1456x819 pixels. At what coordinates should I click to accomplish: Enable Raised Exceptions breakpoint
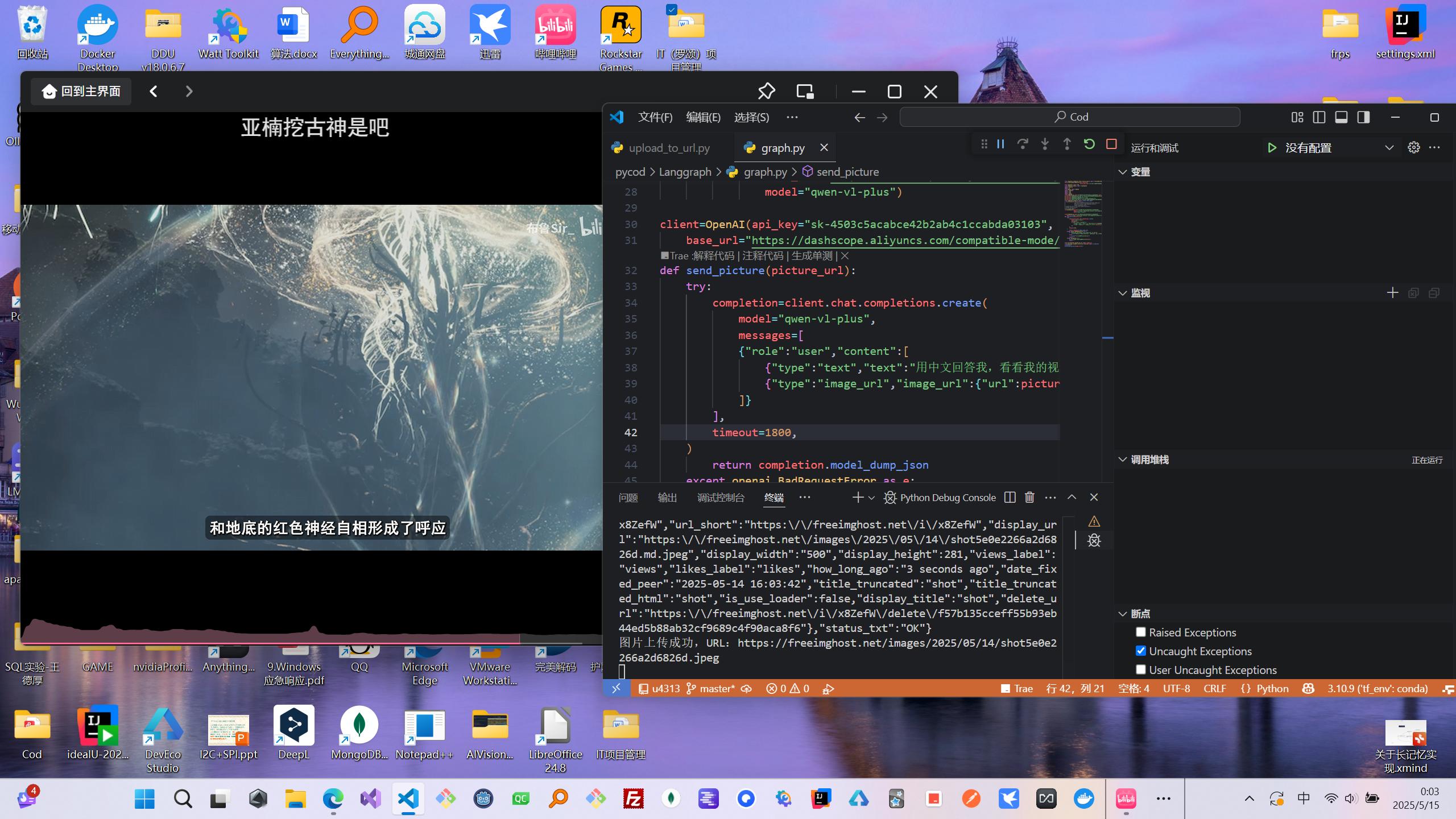point(1140,632)
